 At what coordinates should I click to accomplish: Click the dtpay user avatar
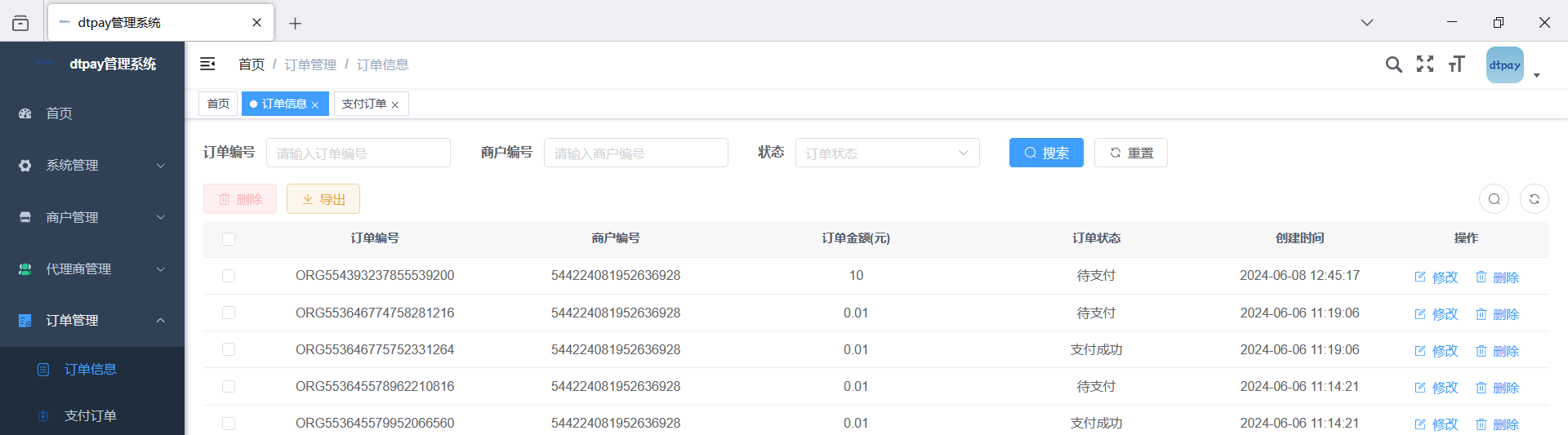pyautogui.click(x=1505, y=65)
